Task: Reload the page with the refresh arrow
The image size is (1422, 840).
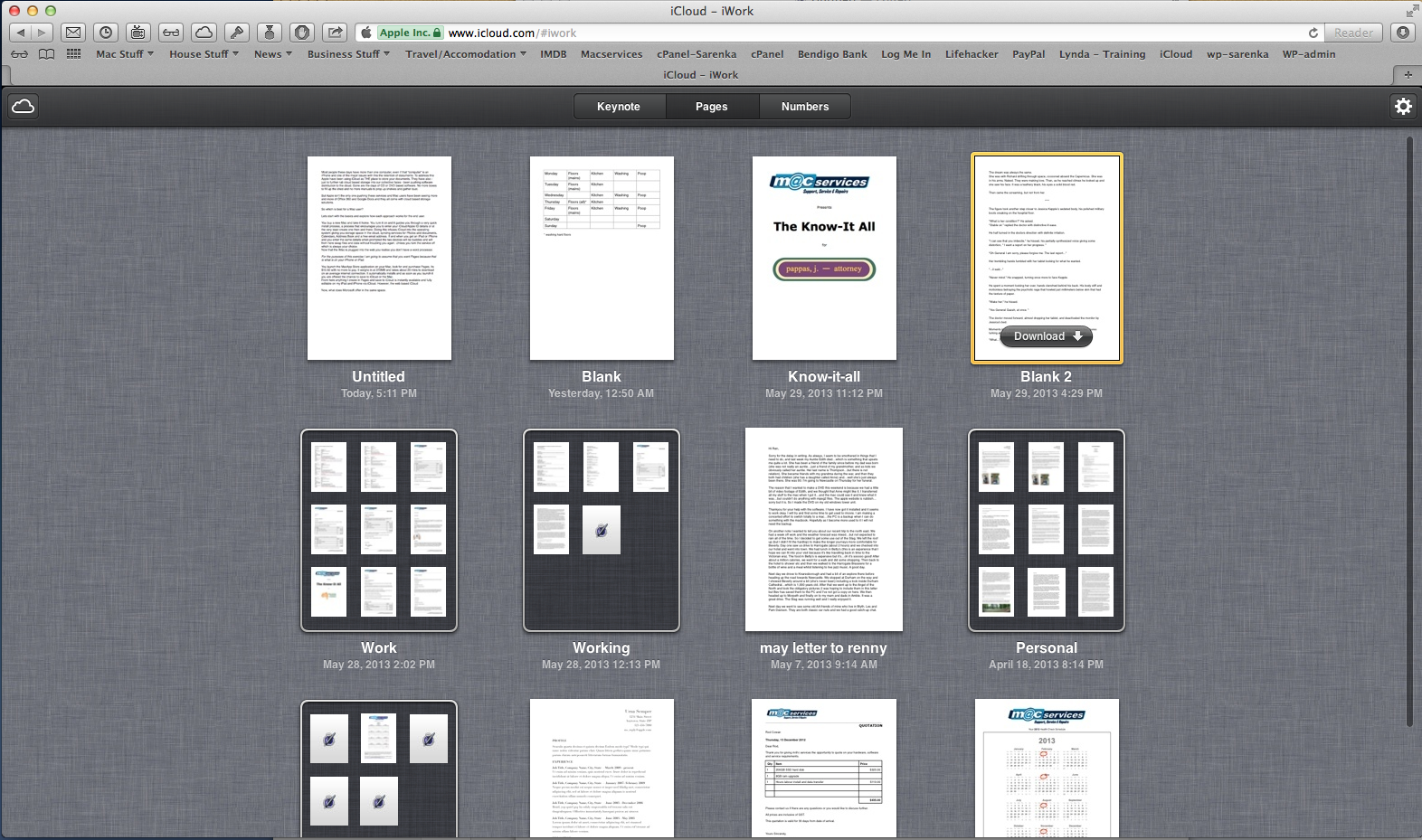Action: point(1313,33)
